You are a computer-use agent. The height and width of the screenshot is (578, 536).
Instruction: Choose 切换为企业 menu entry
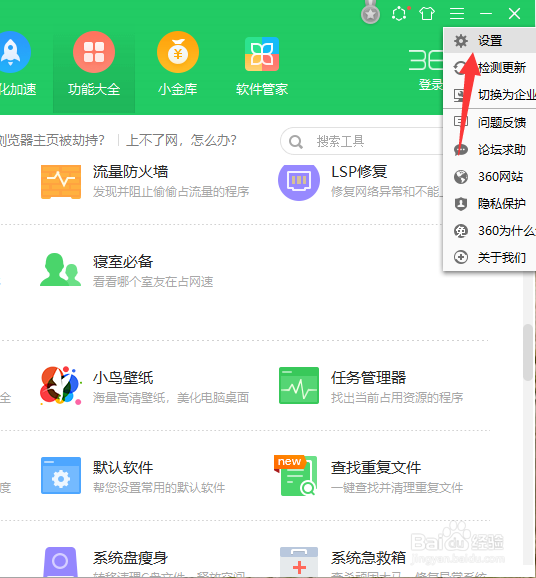490,95
